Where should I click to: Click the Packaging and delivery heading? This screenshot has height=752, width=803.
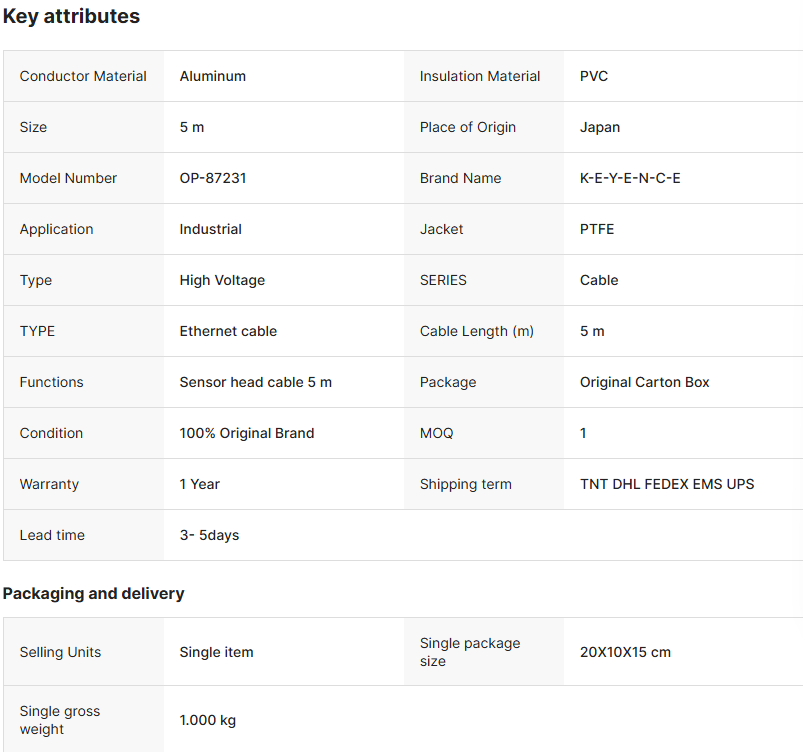pos(93,593)
